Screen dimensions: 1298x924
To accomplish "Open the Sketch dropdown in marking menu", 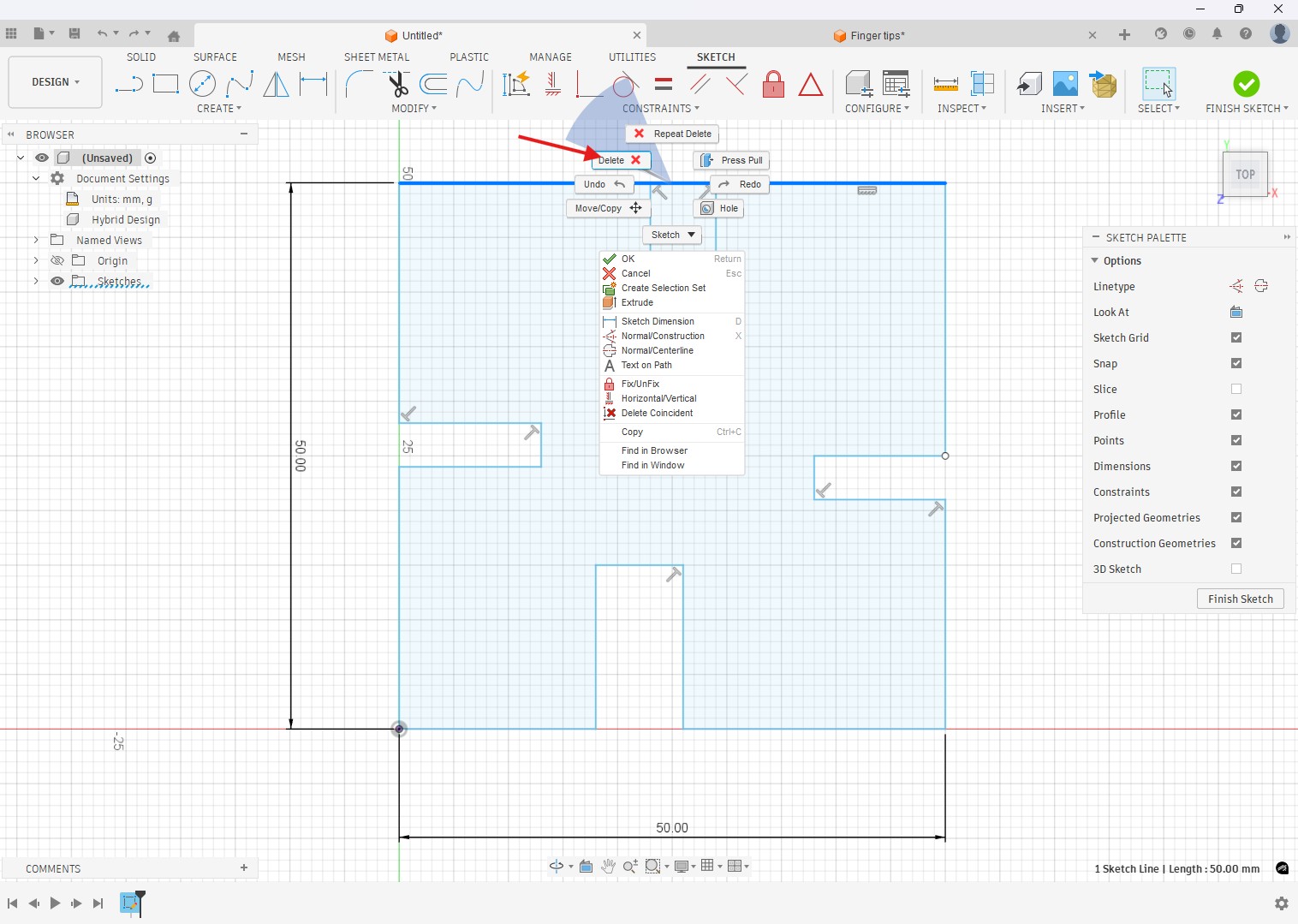I will click(672, 235).
